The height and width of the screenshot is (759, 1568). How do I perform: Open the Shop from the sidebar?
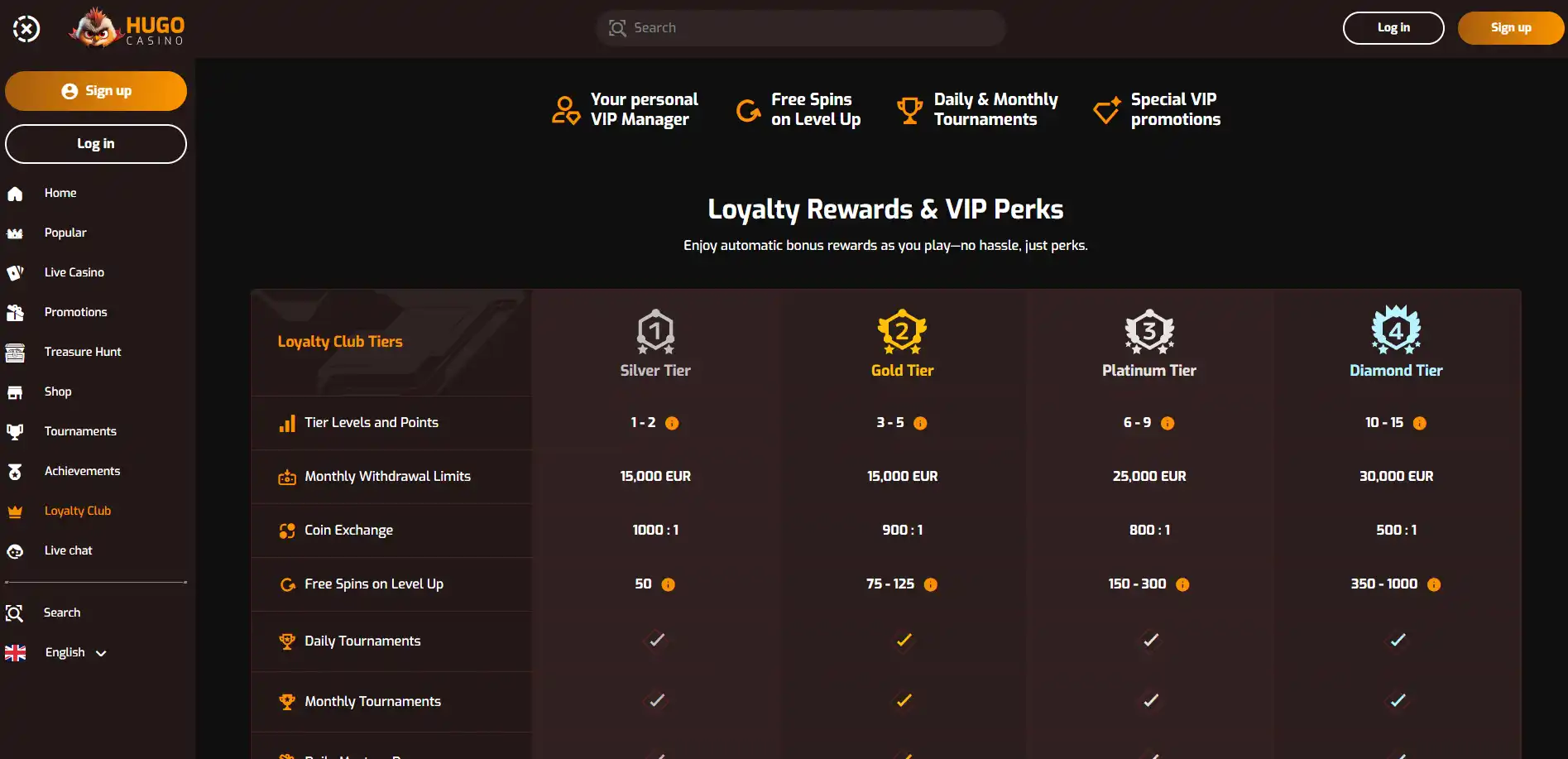click(x=57, y=391)
